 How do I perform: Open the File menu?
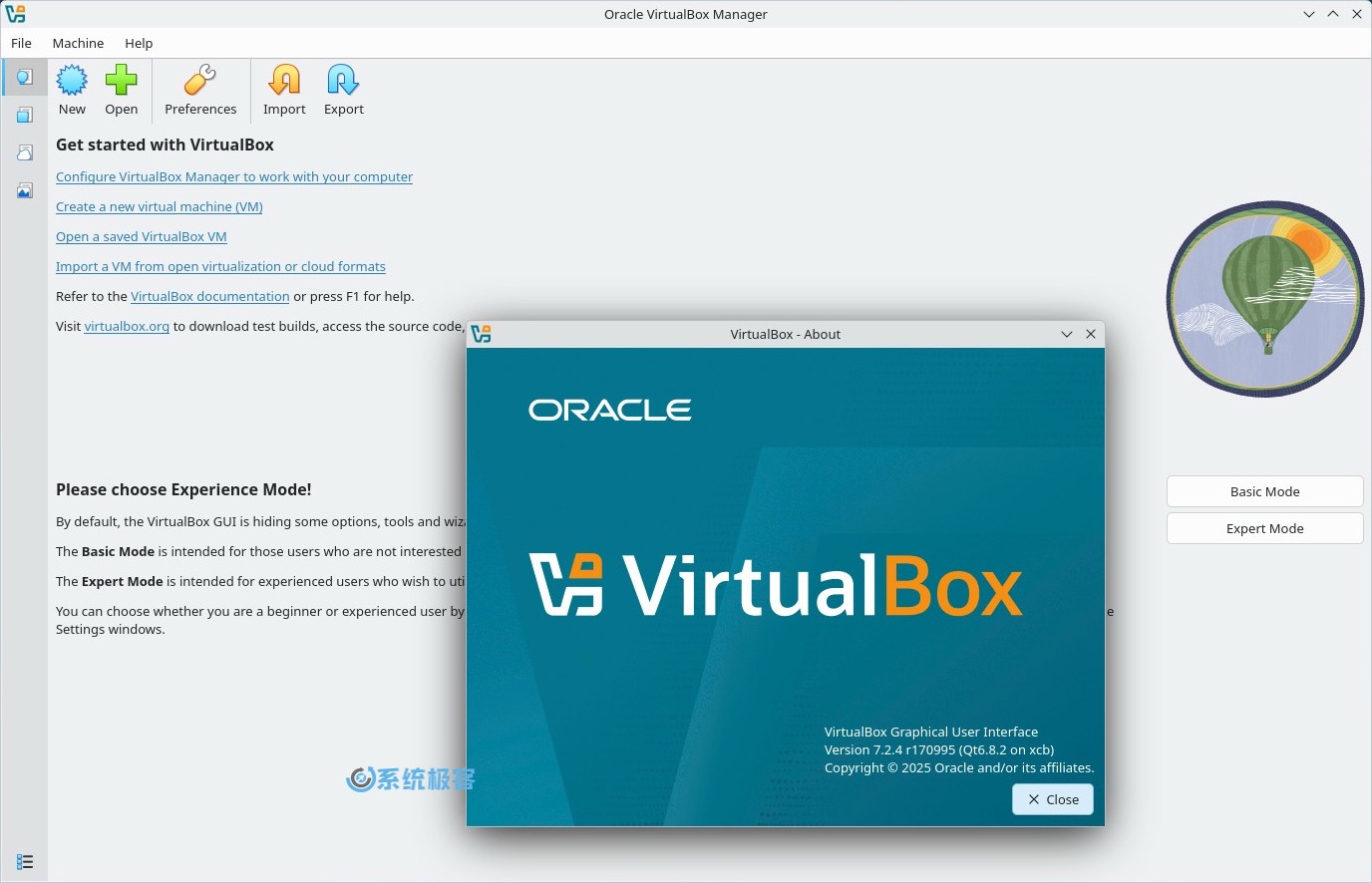pos(21,43)
